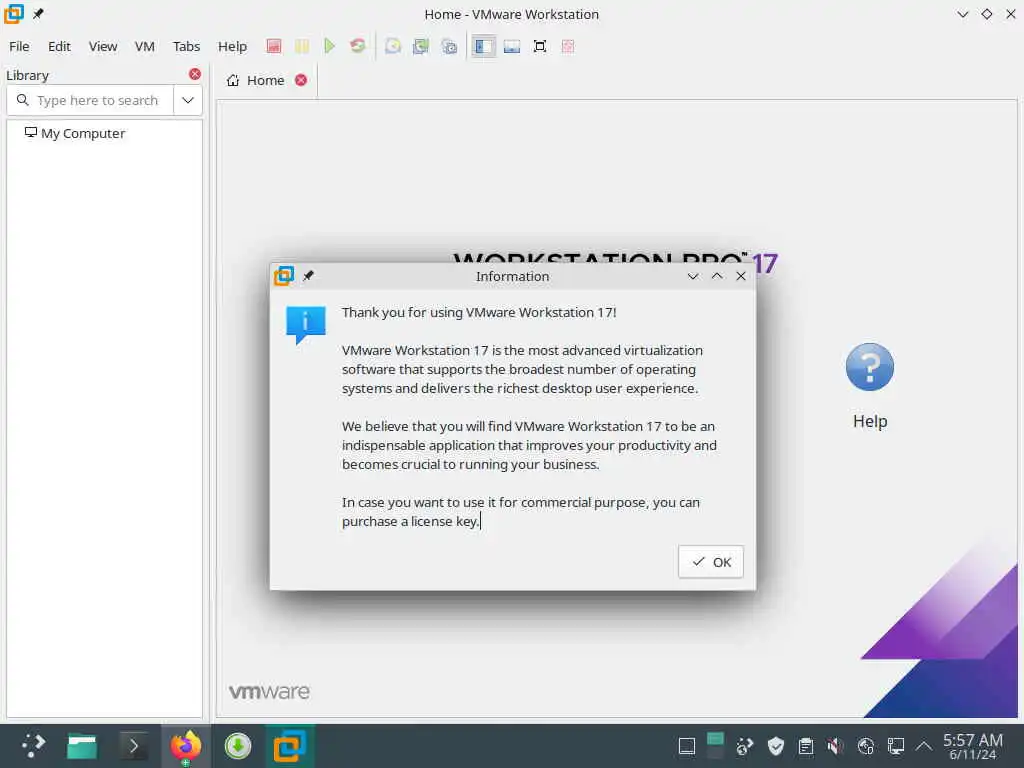Minimize the Information dialog with down chevron

click(x=693, y=276)
